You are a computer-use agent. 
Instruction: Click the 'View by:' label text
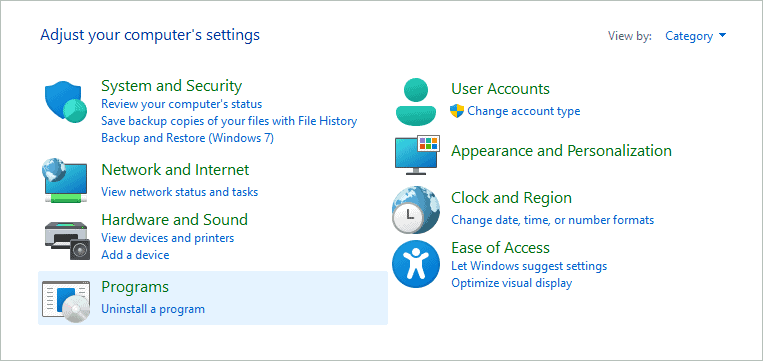coord(630,36)
